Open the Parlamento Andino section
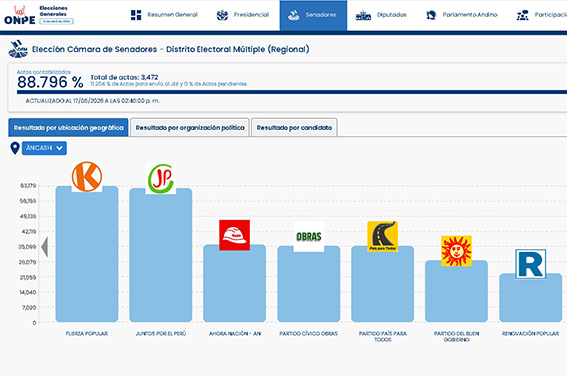The height and width of the screenshot is (376, 567). [x=462, y=15]
